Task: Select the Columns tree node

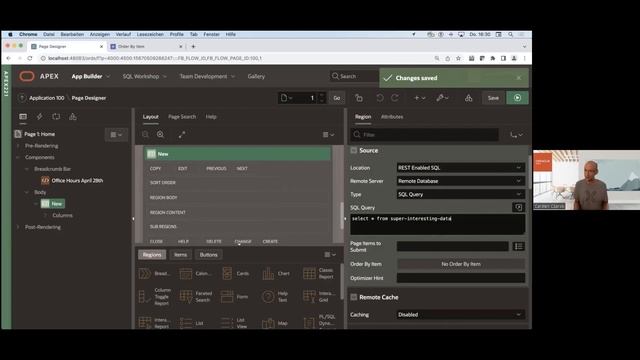Action: click(62, 216)
